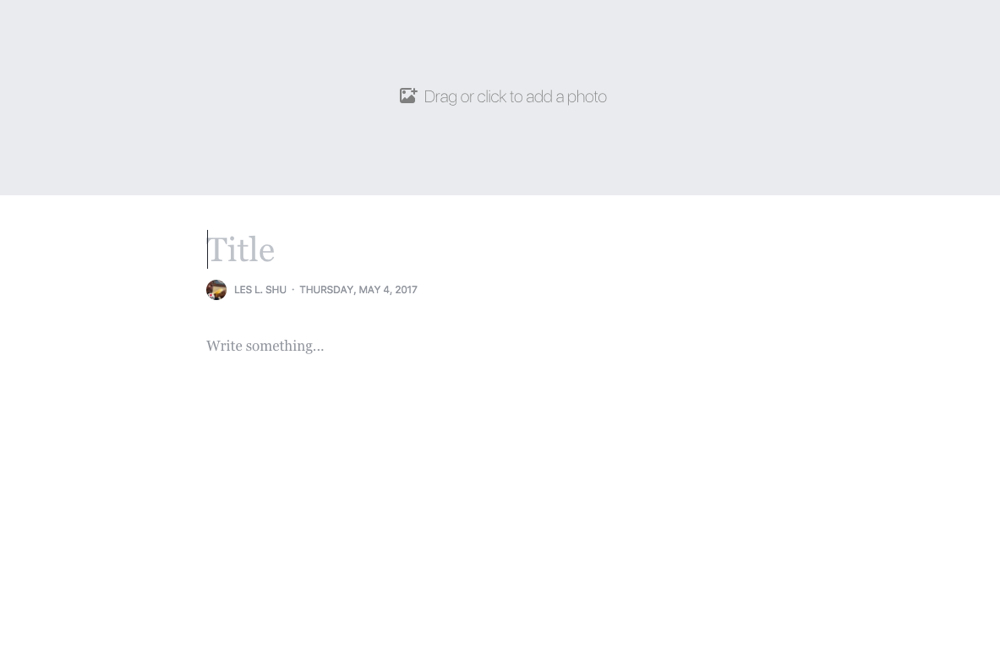Click the gray cover photo drop zone
This screenshot has height=666, width=1000.
tap(500, 98)
